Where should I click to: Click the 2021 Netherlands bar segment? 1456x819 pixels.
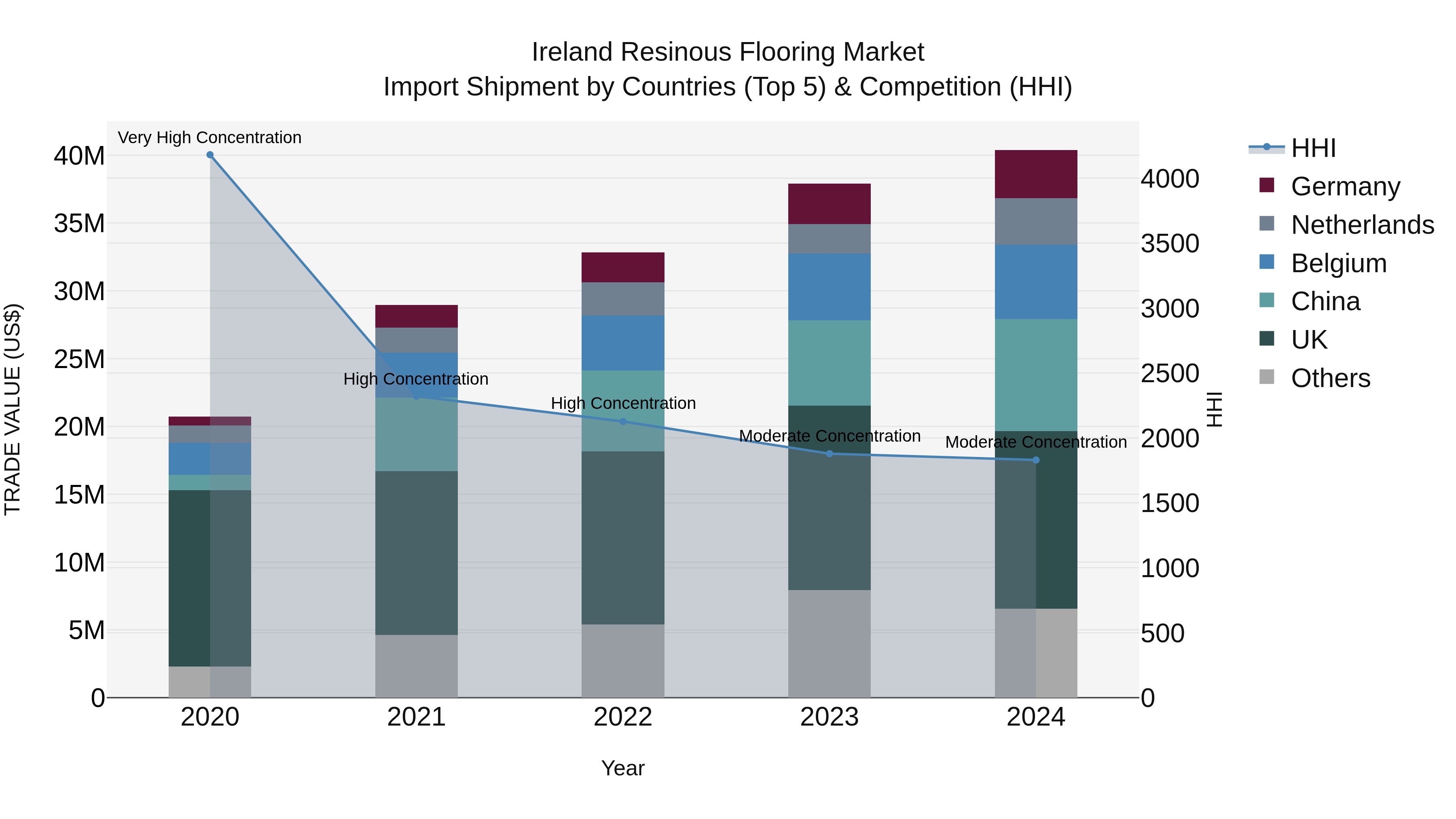tap(417, 340)
